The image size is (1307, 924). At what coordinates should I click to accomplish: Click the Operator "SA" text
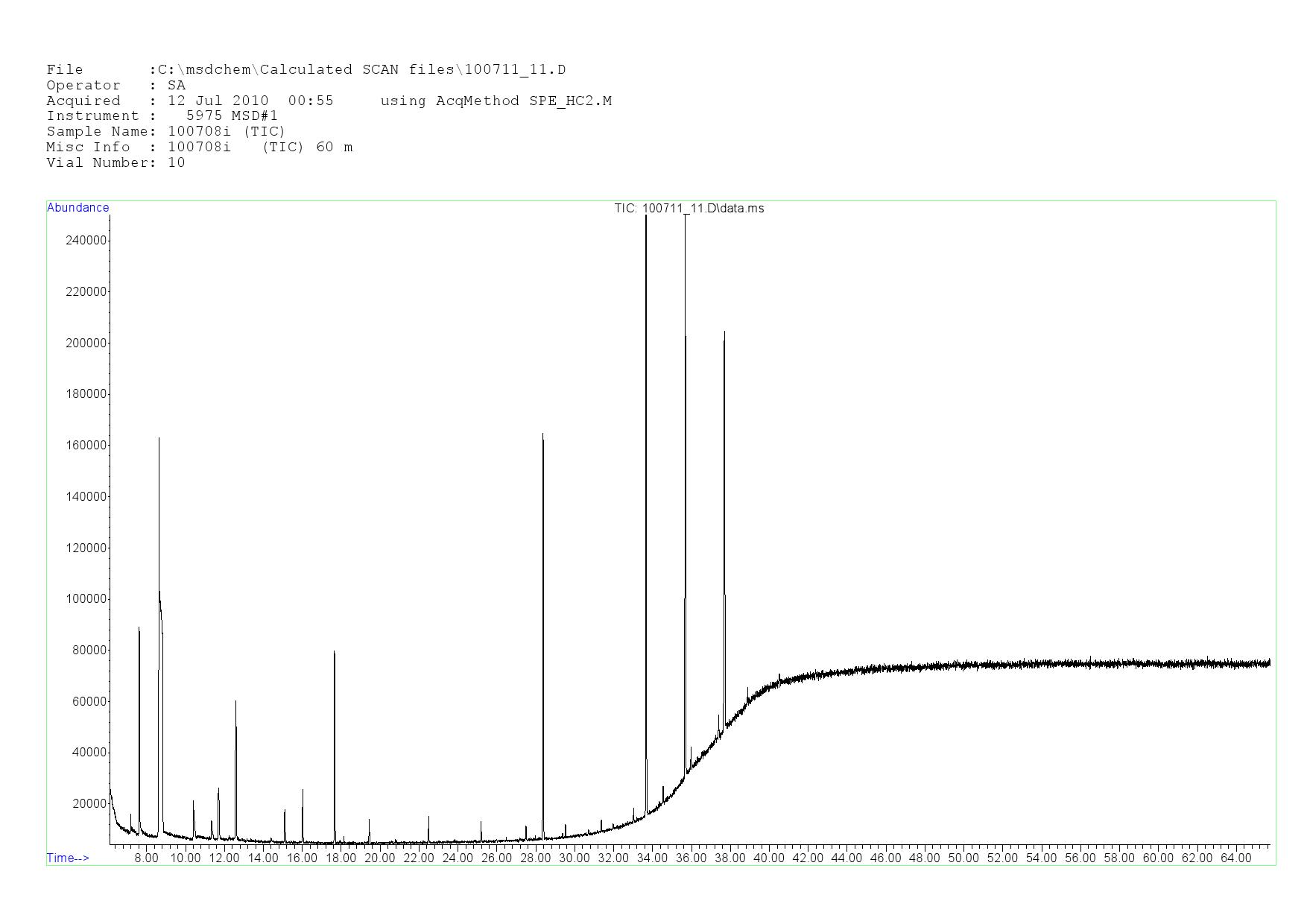[x=177, y=86]
